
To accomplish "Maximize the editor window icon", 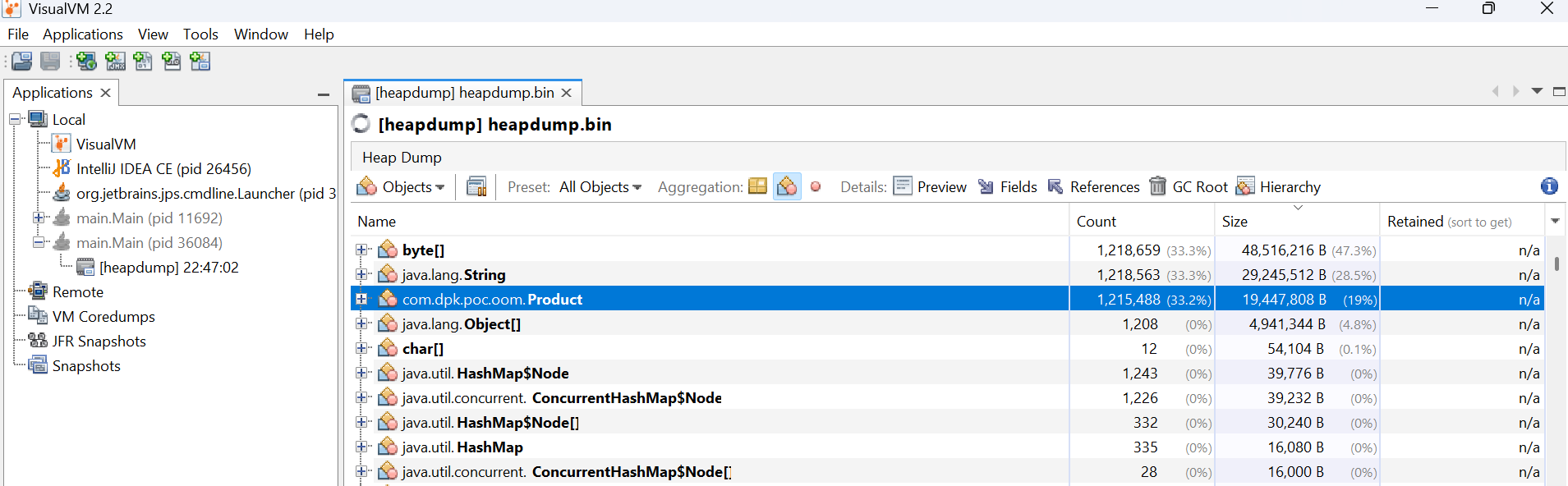I will 1558,92.
